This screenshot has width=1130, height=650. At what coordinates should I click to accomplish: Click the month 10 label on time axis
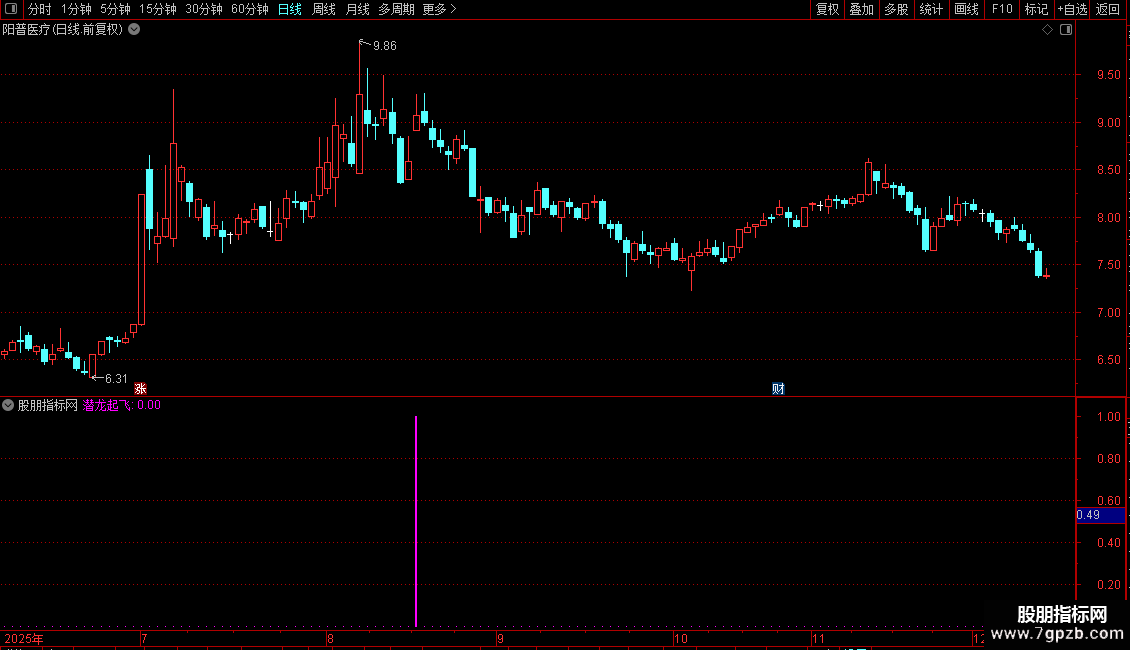point(680,638)
